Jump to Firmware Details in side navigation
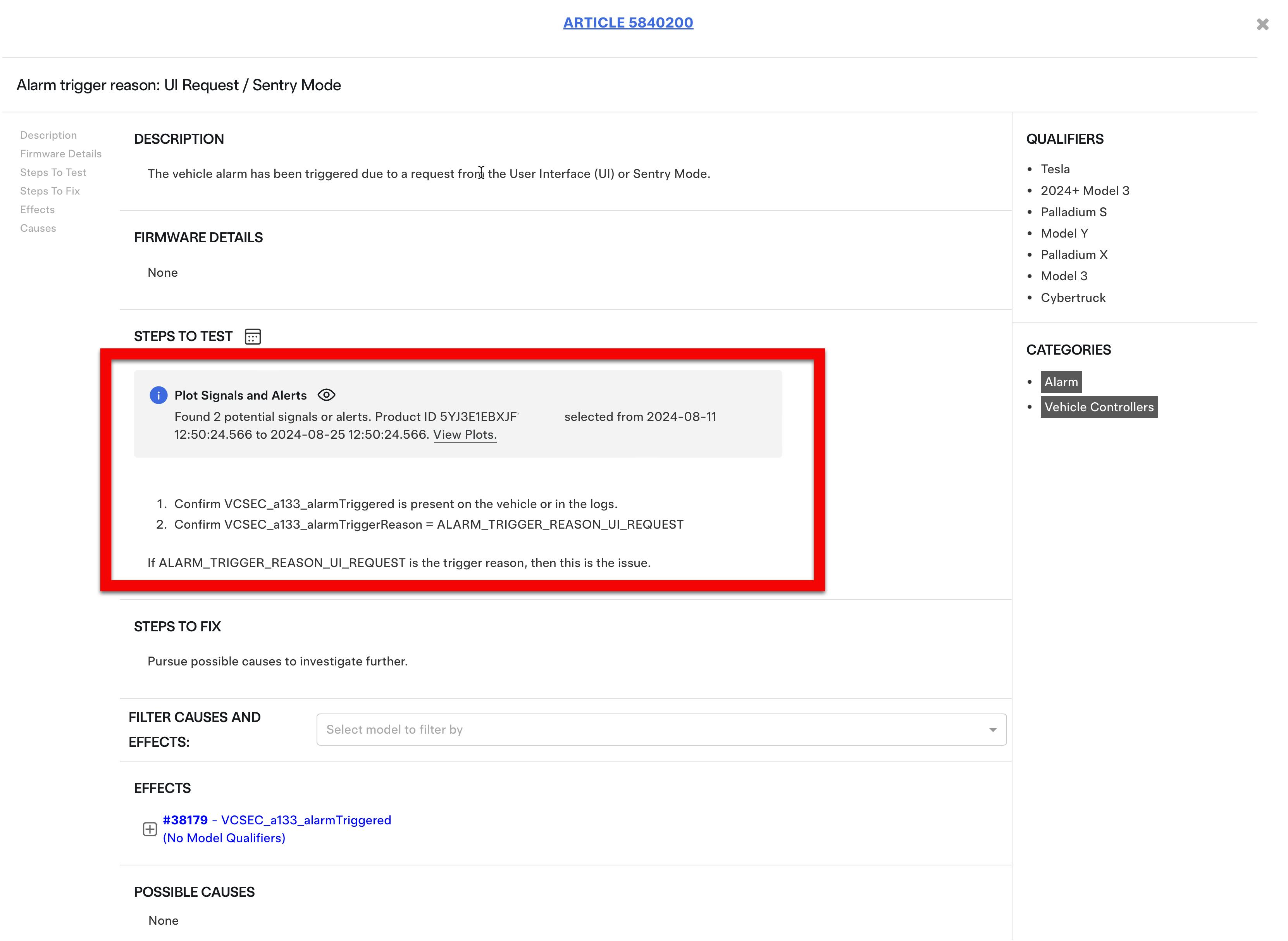Image resolution: width=1288 pixels, height=941 pixels. pyautogui.click(x=61, y=154)
